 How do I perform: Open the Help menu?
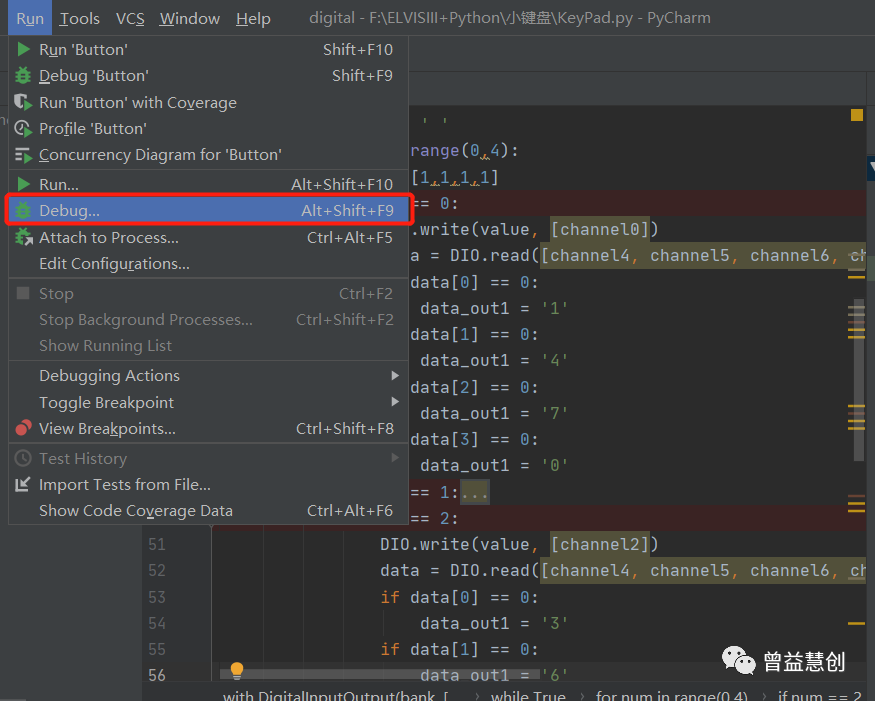pos(253,18)
